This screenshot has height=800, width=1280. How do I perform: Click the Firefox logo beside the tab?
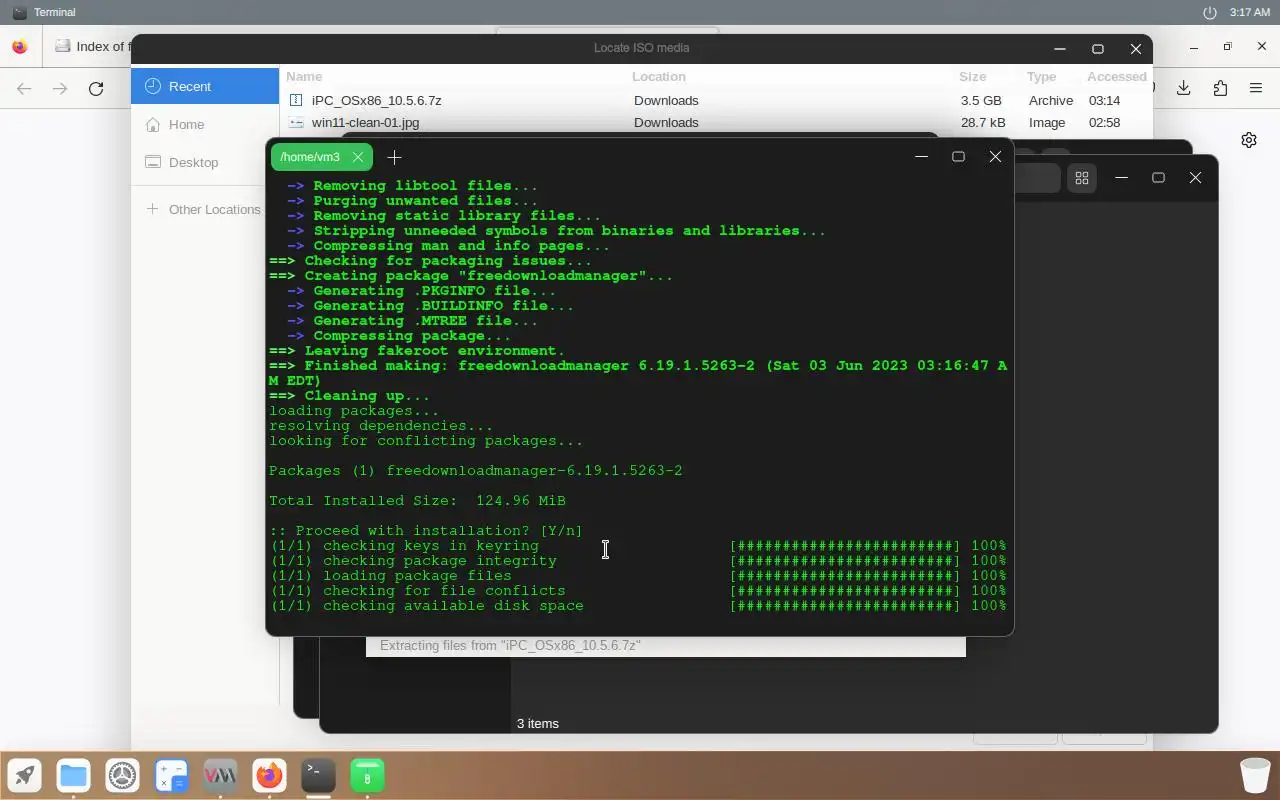19,46
